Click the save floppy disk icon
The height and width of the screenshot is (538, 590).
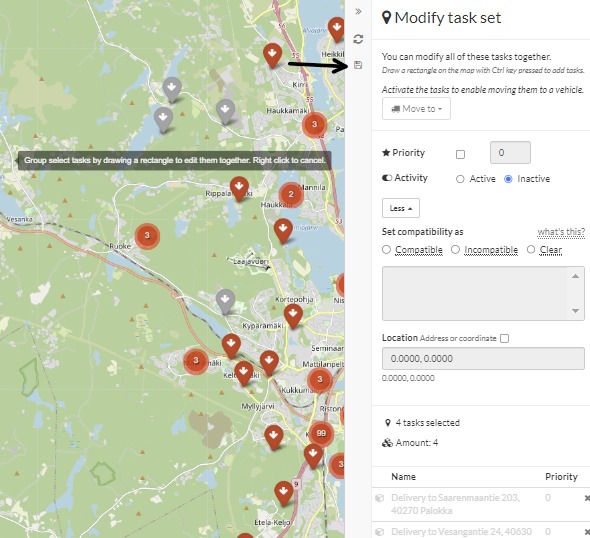point(358,65)
